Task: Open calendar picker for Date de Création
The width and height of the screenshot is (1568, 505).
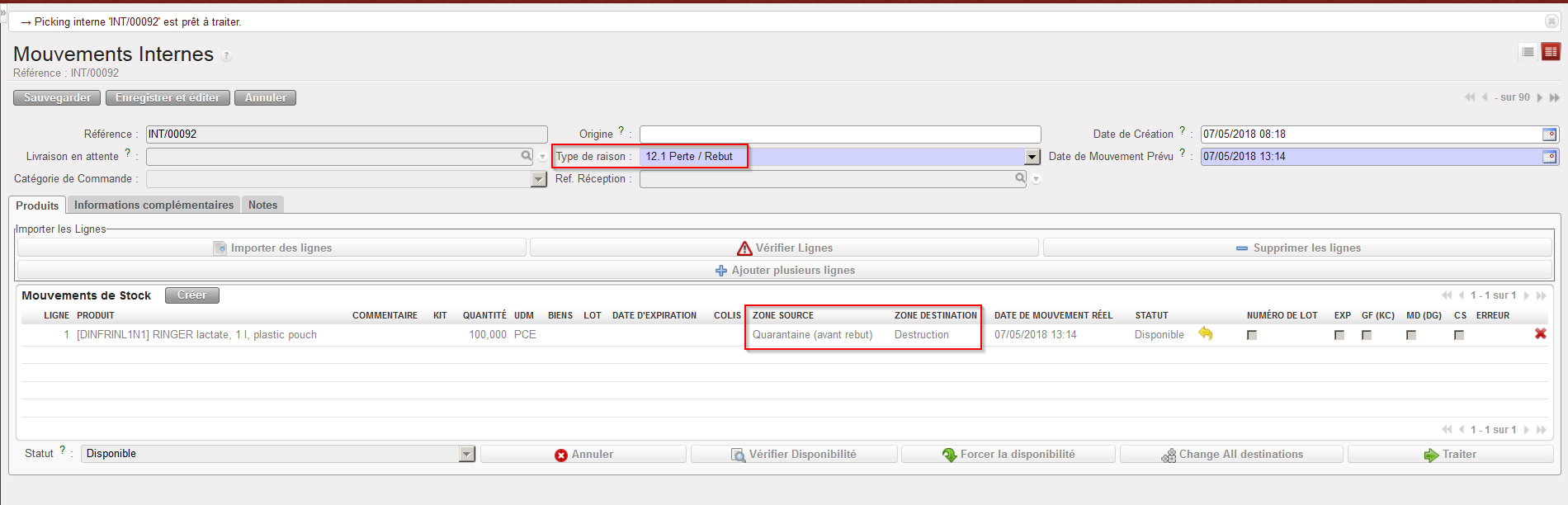Action: [1549, 135]
